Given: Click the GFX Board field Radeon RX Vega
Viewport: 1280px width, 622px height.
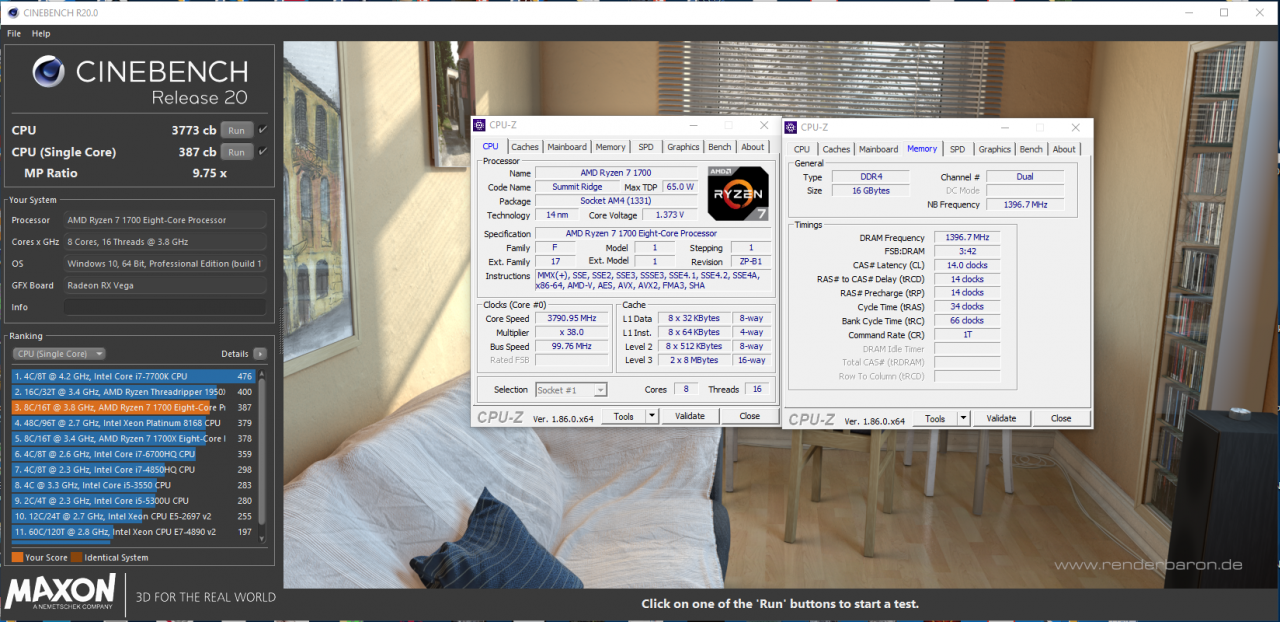Looking at the screenshot, I should [165, 285].
